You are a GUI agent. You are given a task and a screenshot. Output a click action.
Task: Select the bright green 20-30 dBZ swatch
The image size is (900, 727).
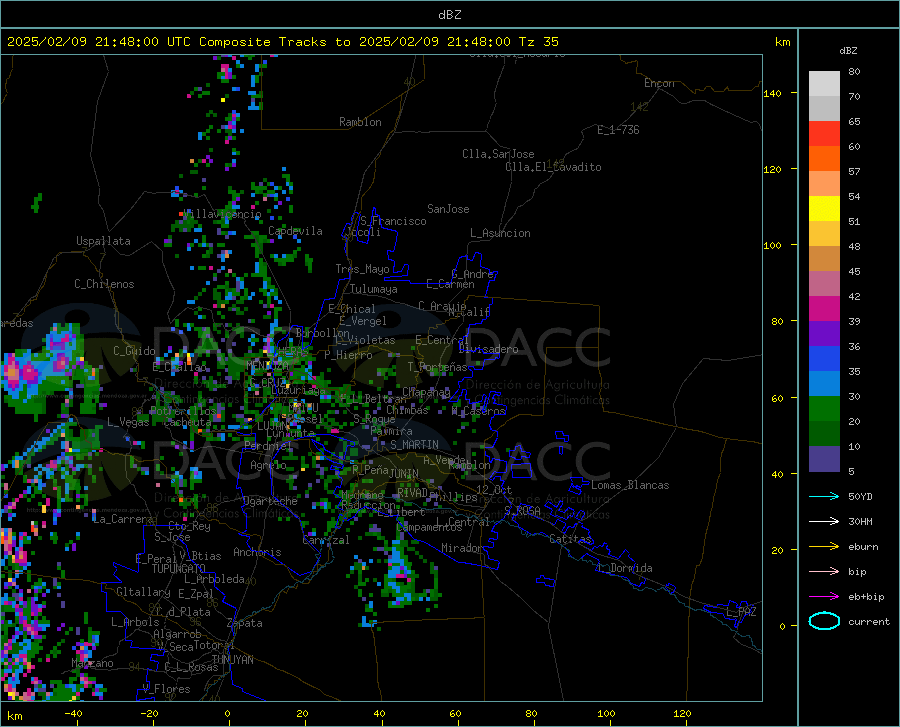pyautogui.click(x=824, y=409)
